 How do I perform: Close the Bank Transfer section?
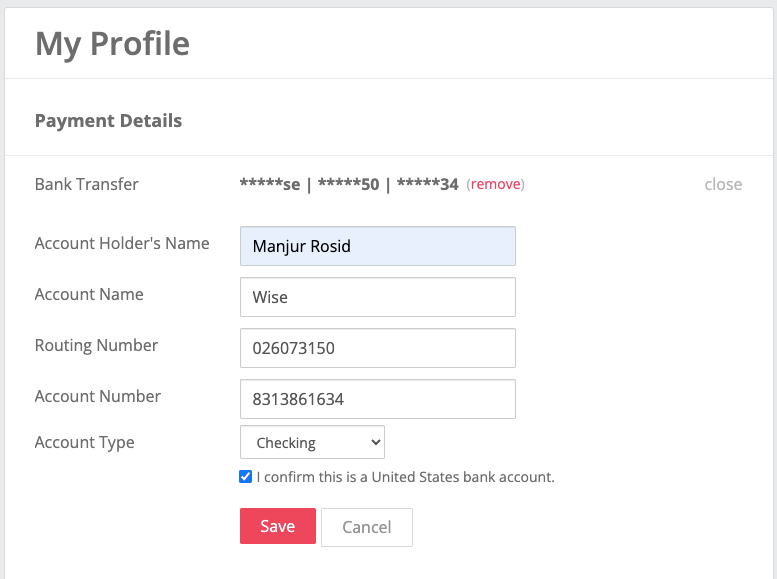click(x=722, y=184)
